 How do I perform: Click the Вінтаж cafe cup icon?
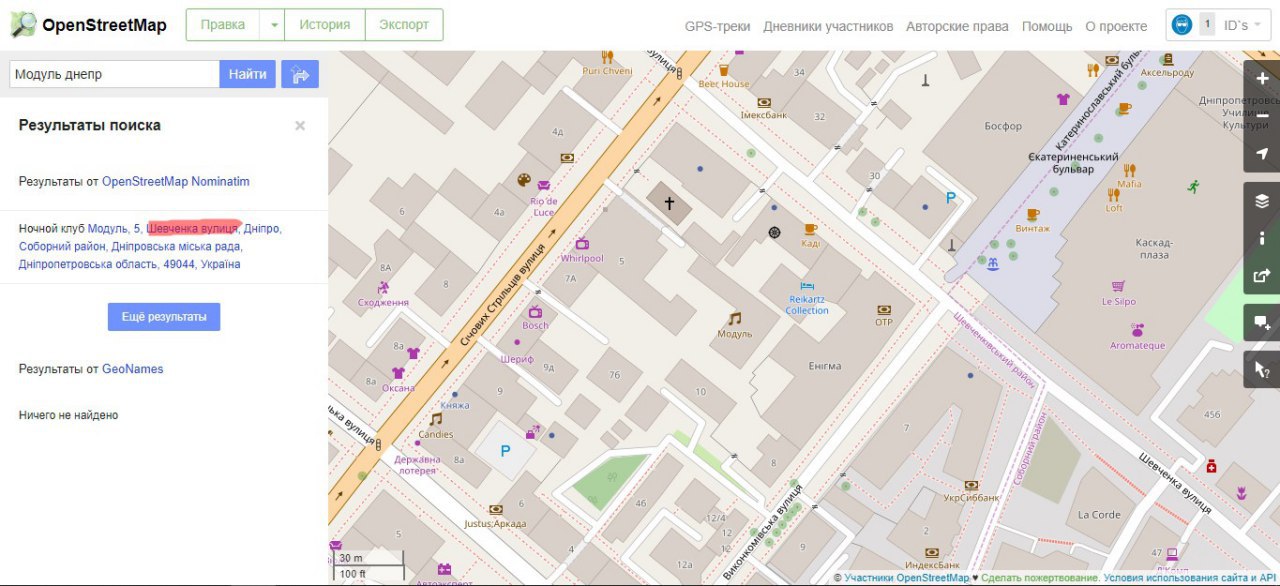point(1033,214)
